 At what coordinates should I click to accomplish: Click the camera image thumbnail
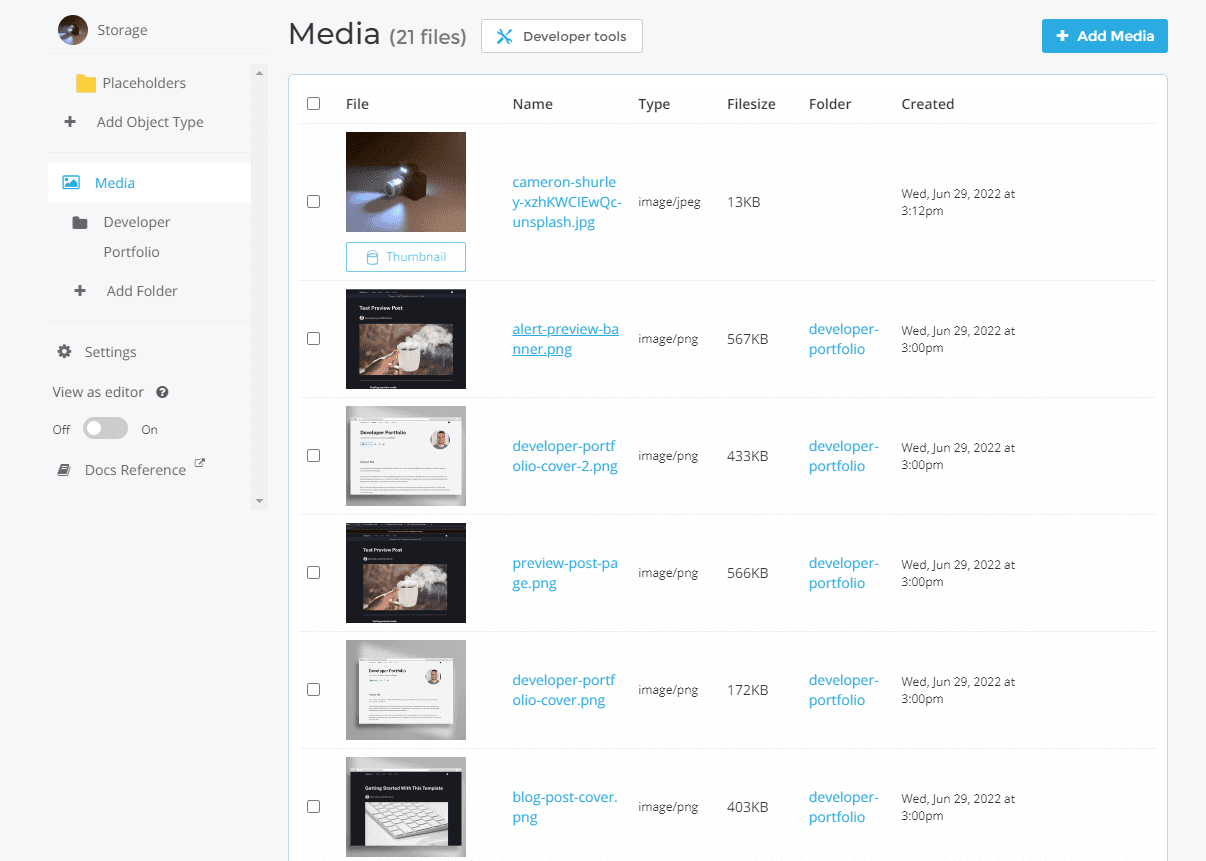pos(406,182)
